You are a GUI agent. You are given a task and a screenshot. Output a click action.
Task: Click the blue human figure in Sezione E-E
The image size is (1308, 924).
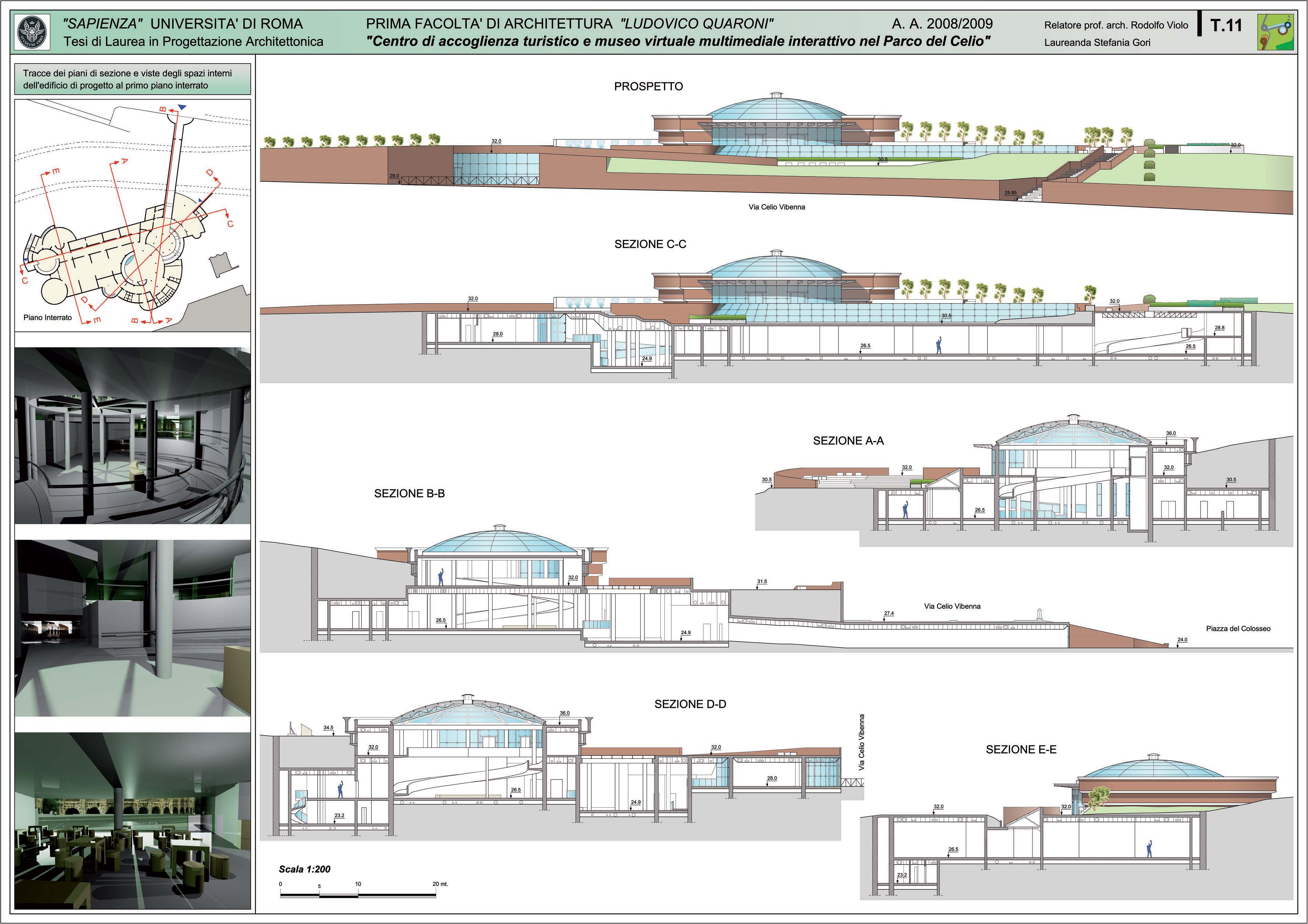[x=1149, y=849]
